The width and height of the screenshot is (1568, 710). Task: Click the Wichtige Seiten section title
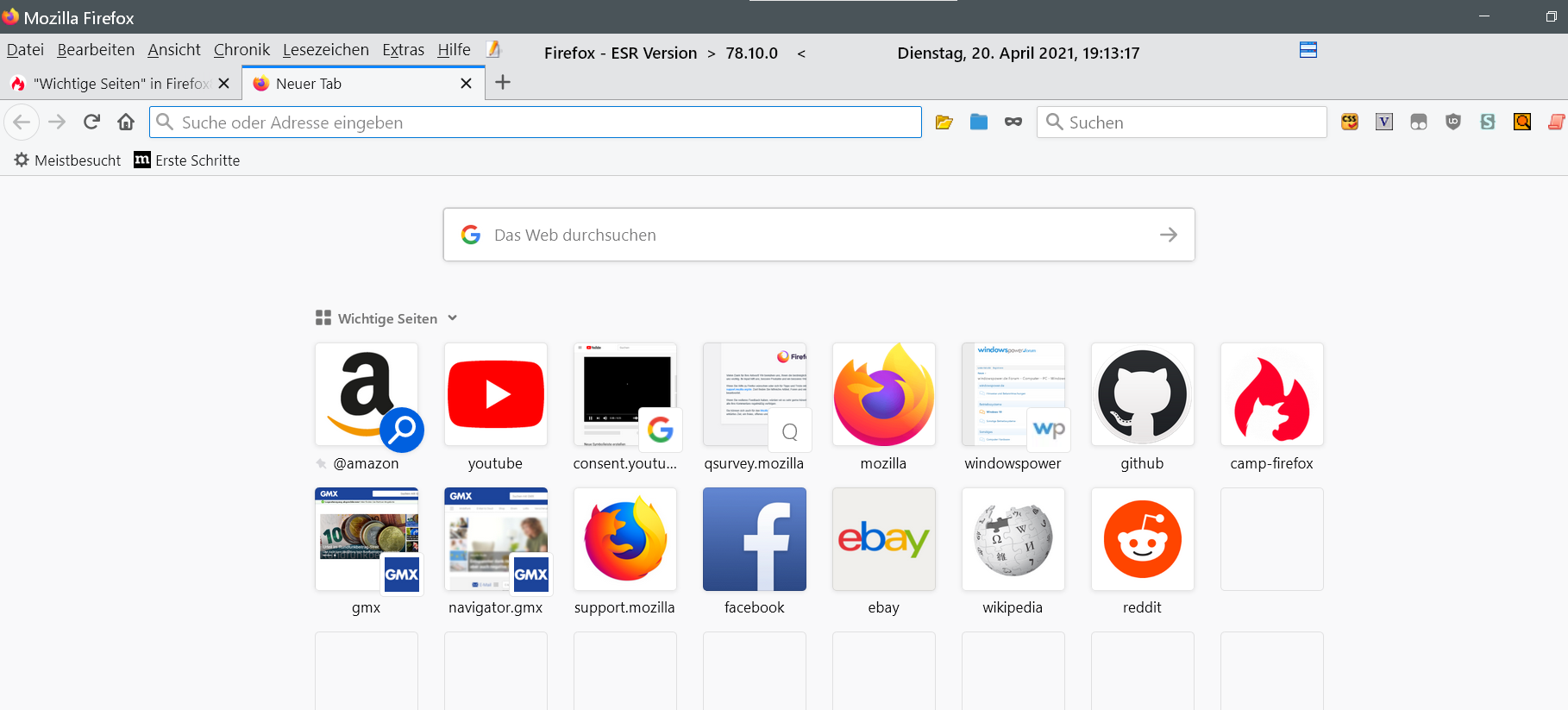point(387,318)
